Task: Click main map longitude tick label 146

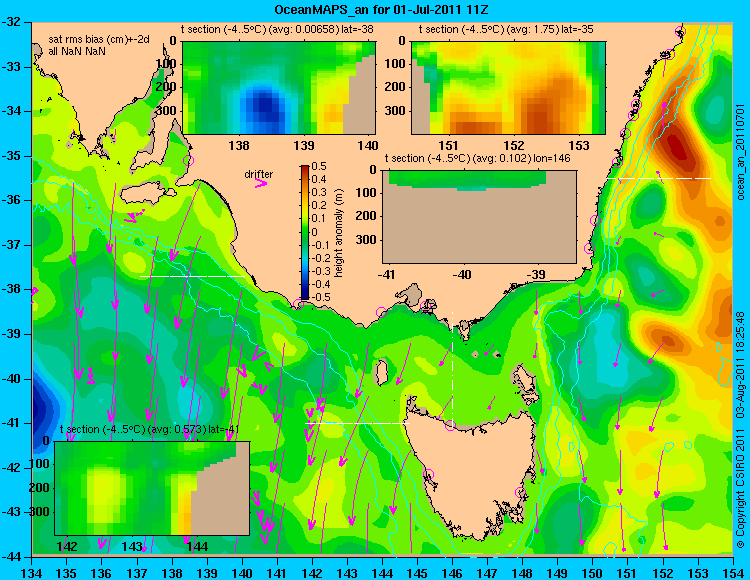Action: [452, 573]
